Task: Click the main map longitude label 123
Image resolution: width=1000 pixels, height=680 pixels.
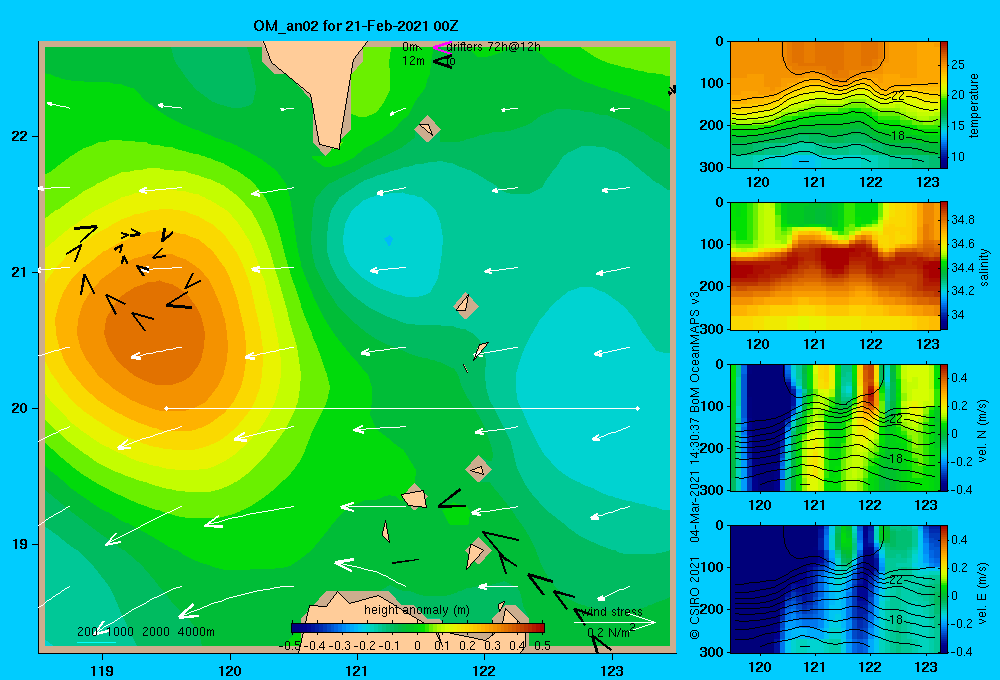Action: coord(612,670)
